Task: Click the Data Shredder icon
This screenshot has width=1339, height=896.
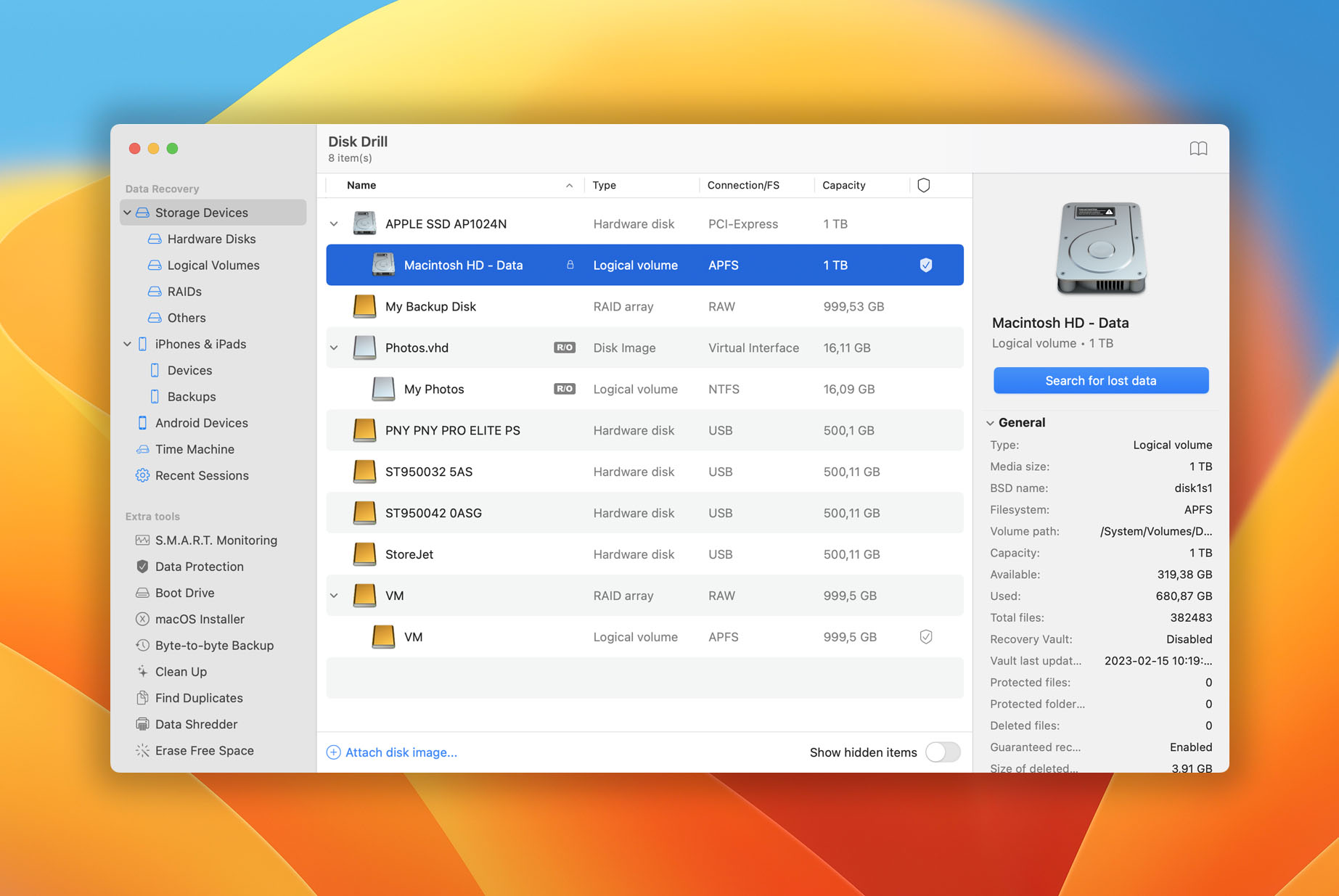Action: click(x=142, y=724)
